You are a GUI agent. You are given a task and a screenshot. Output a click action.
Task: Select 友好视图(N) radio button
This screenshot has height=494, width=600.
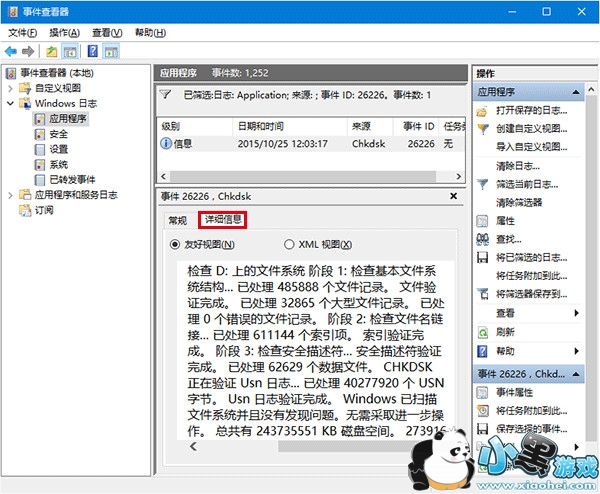tap(175, 244)
